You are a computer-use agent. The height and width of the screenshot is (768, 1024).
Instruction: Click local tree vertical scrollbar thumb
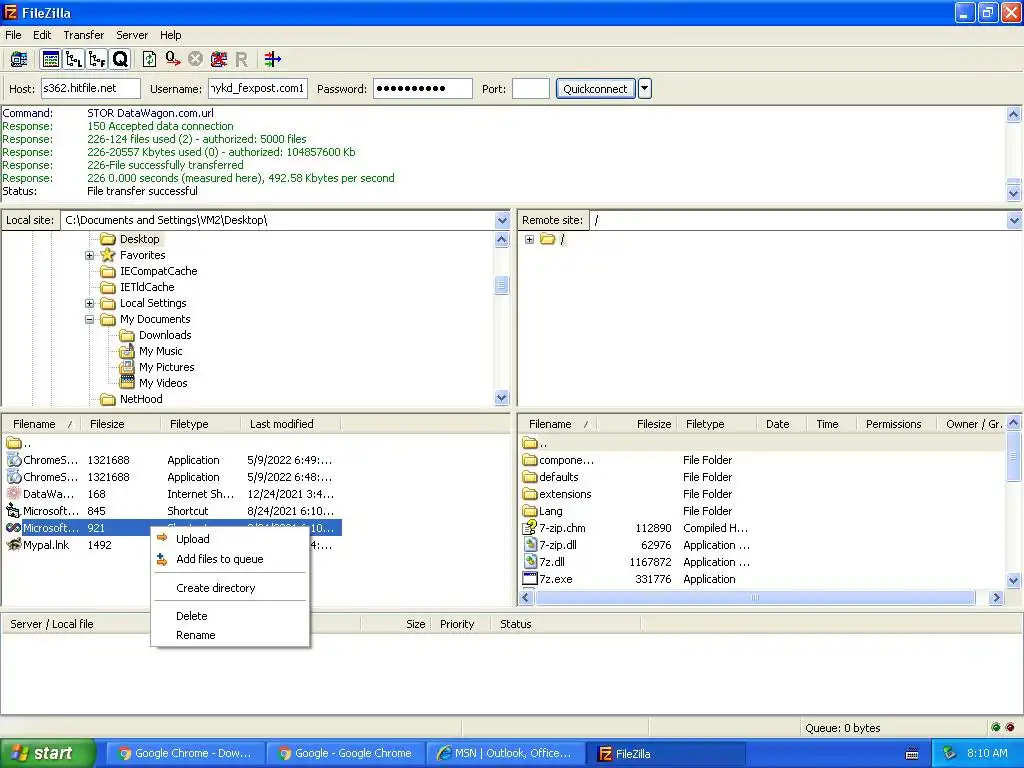pyautogui.click(x=502, y=285)
